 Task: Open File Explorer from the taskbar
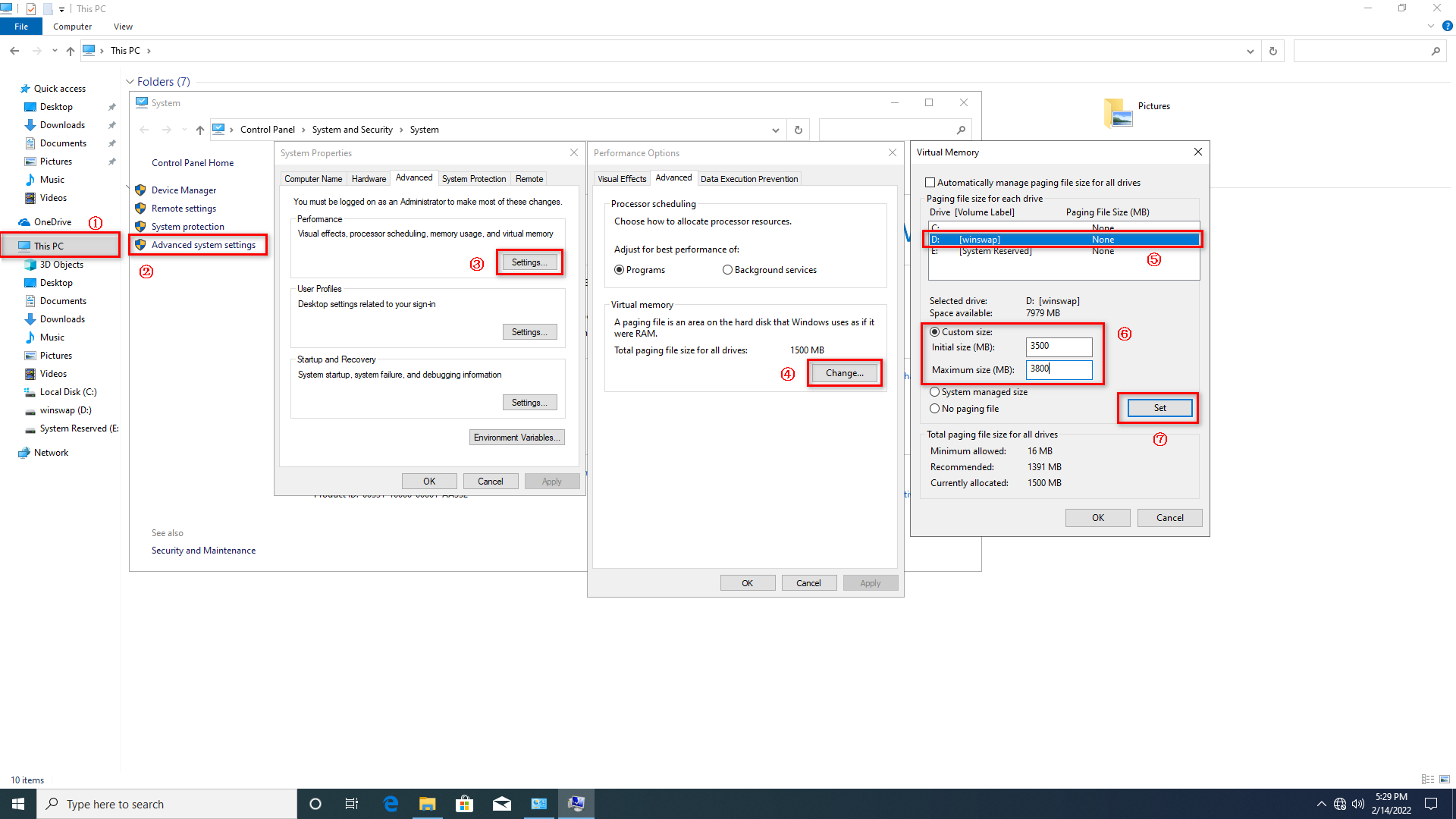tap(428, 804)
